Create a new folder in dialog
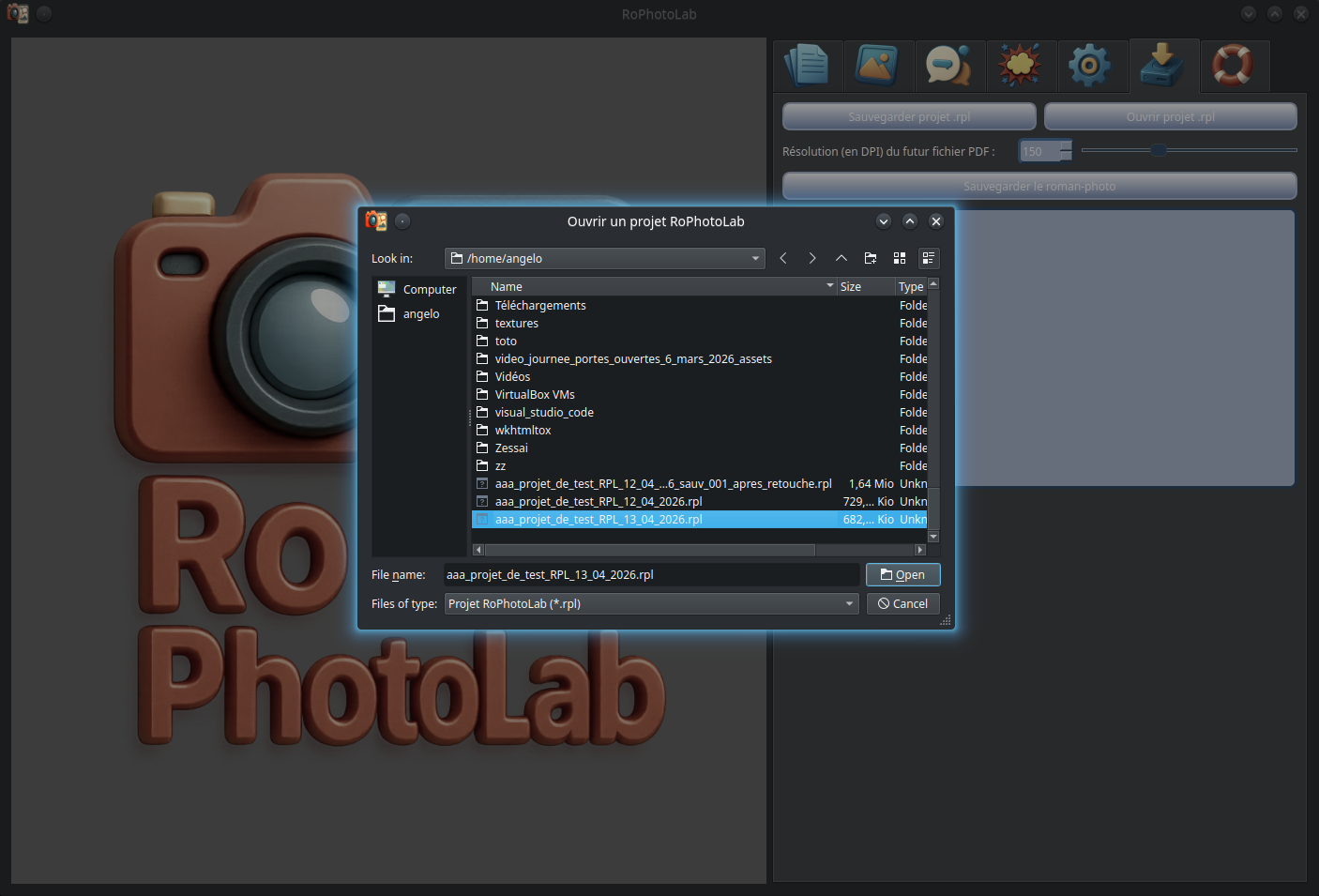The width and height of the screenshot is (1319, 896). tap(871, 258)
